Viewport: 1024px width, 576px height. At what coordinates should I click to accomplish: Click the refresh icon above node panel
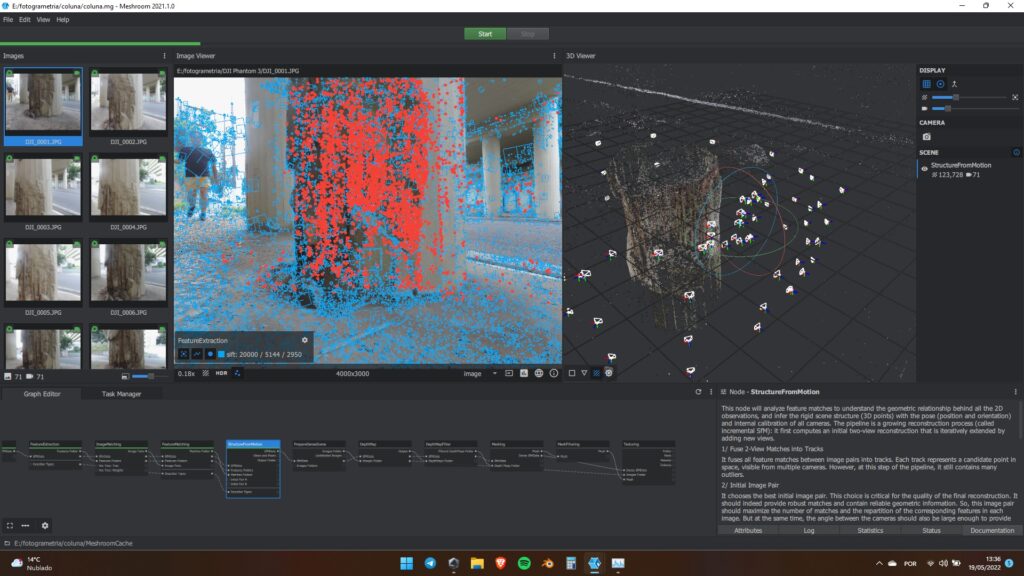pos(698,392)
